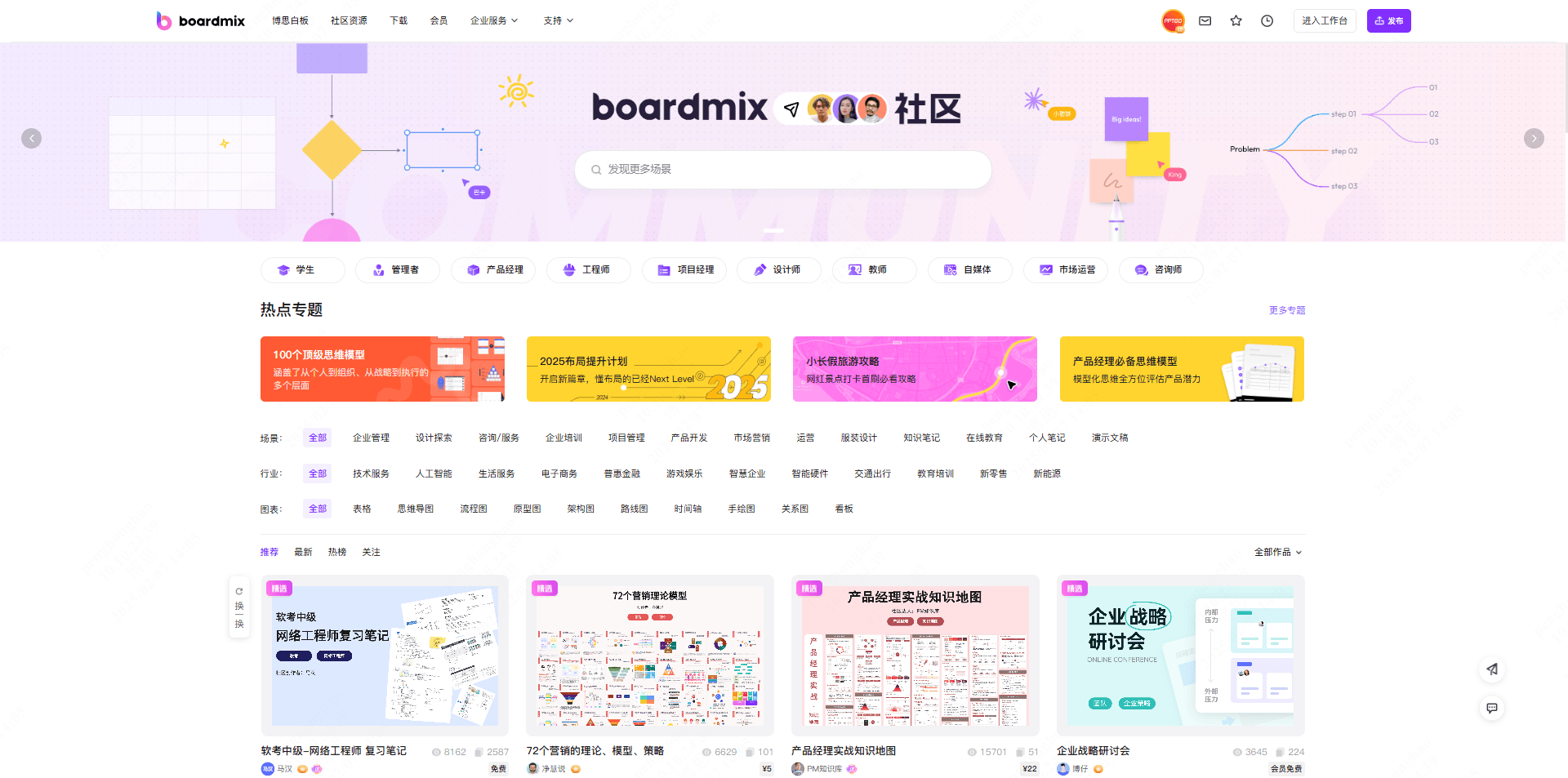1568x778 pixels.
Task: Open history clock icon in header
Action: click(x=1267, y=20)
